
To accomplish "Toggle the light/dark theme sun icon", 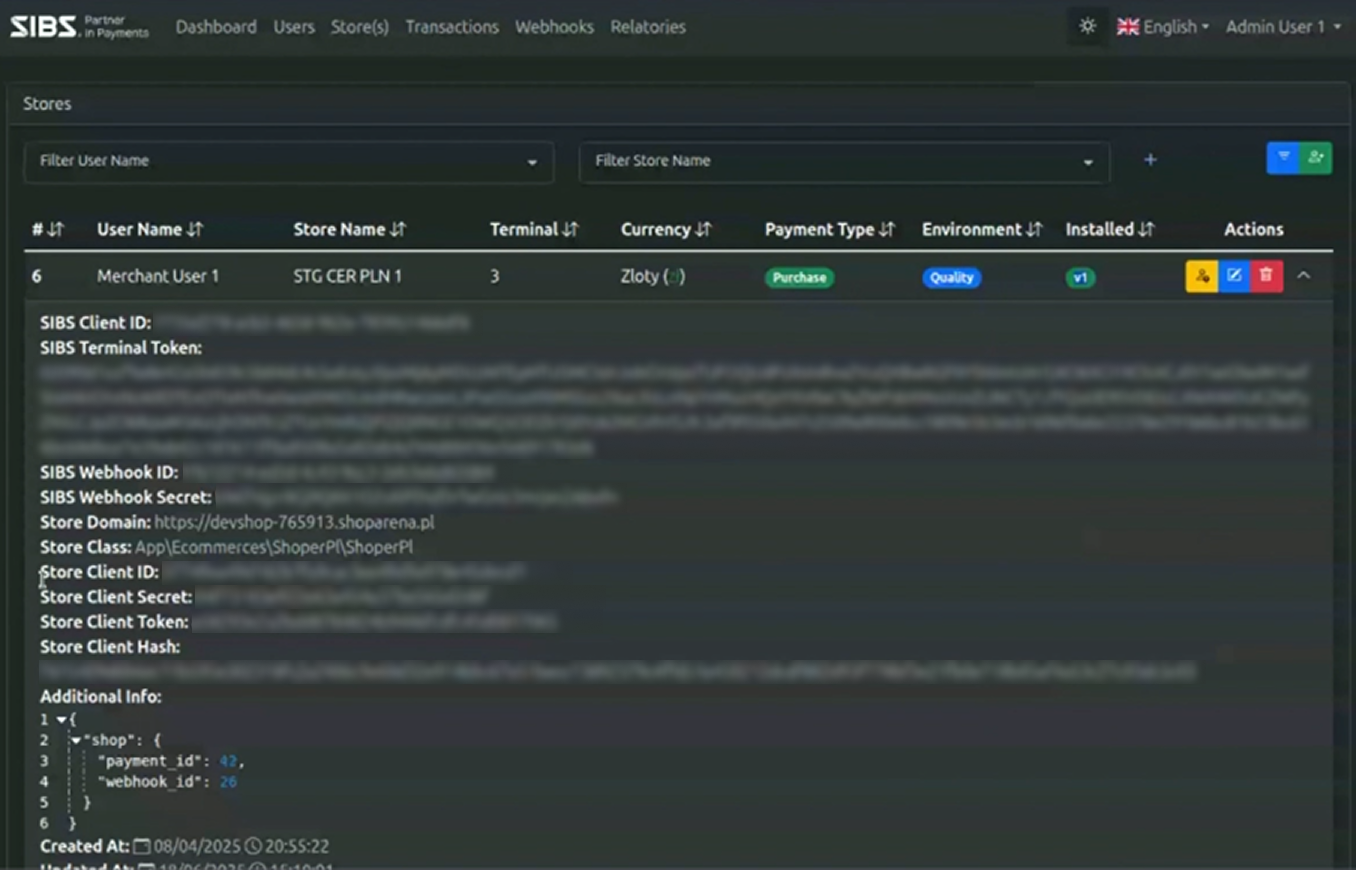I will tap(1087, 27).
